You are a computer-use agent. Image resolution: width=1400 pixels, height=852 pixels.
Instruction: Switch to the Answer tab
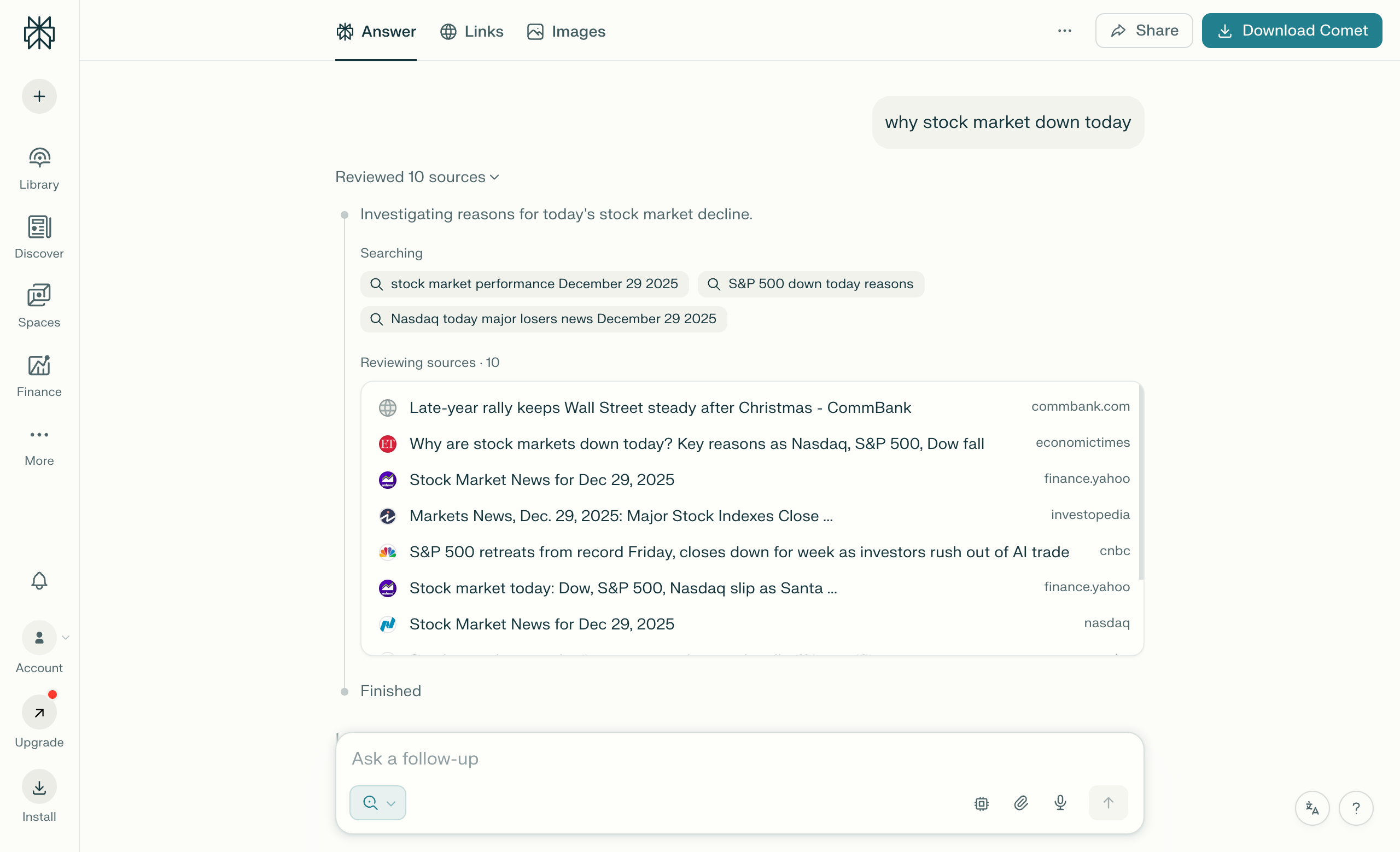pos(376,31)
